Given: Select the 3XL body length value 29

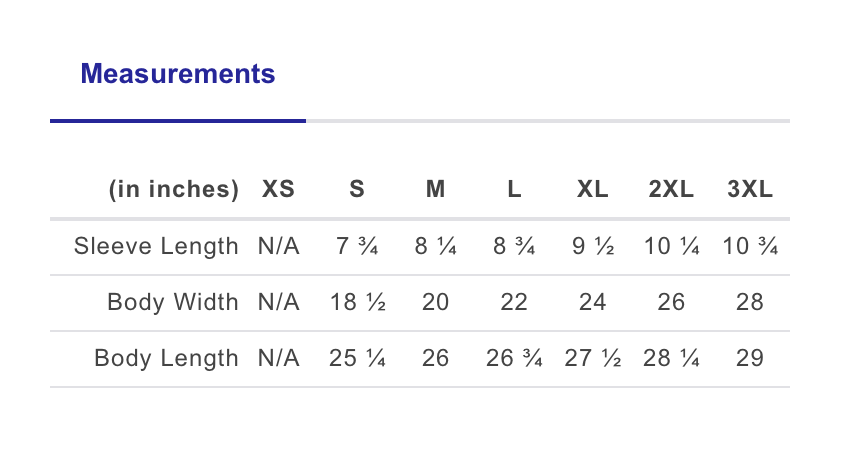Looking at the screenshot, I should [750, 358].
